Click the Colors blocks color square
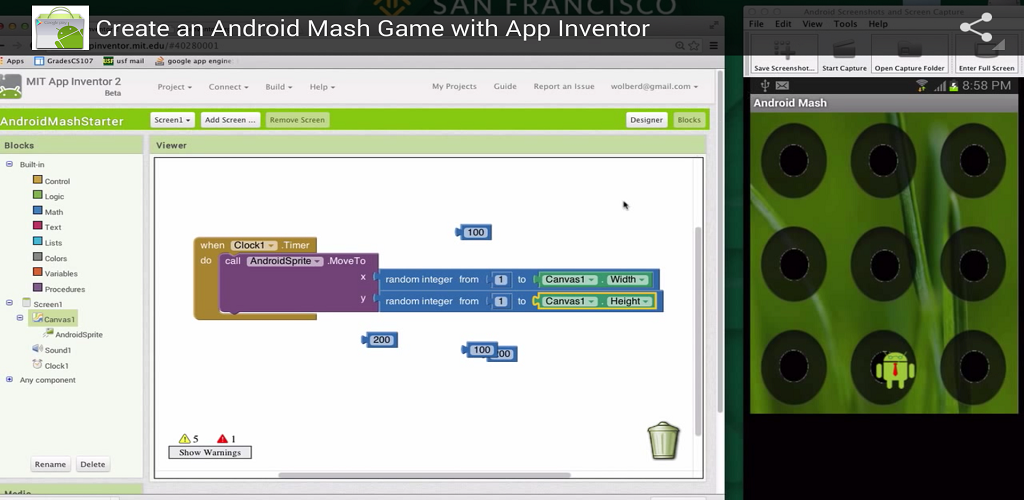This screenshot has height=500, width=1024. [x=37, y=257]
